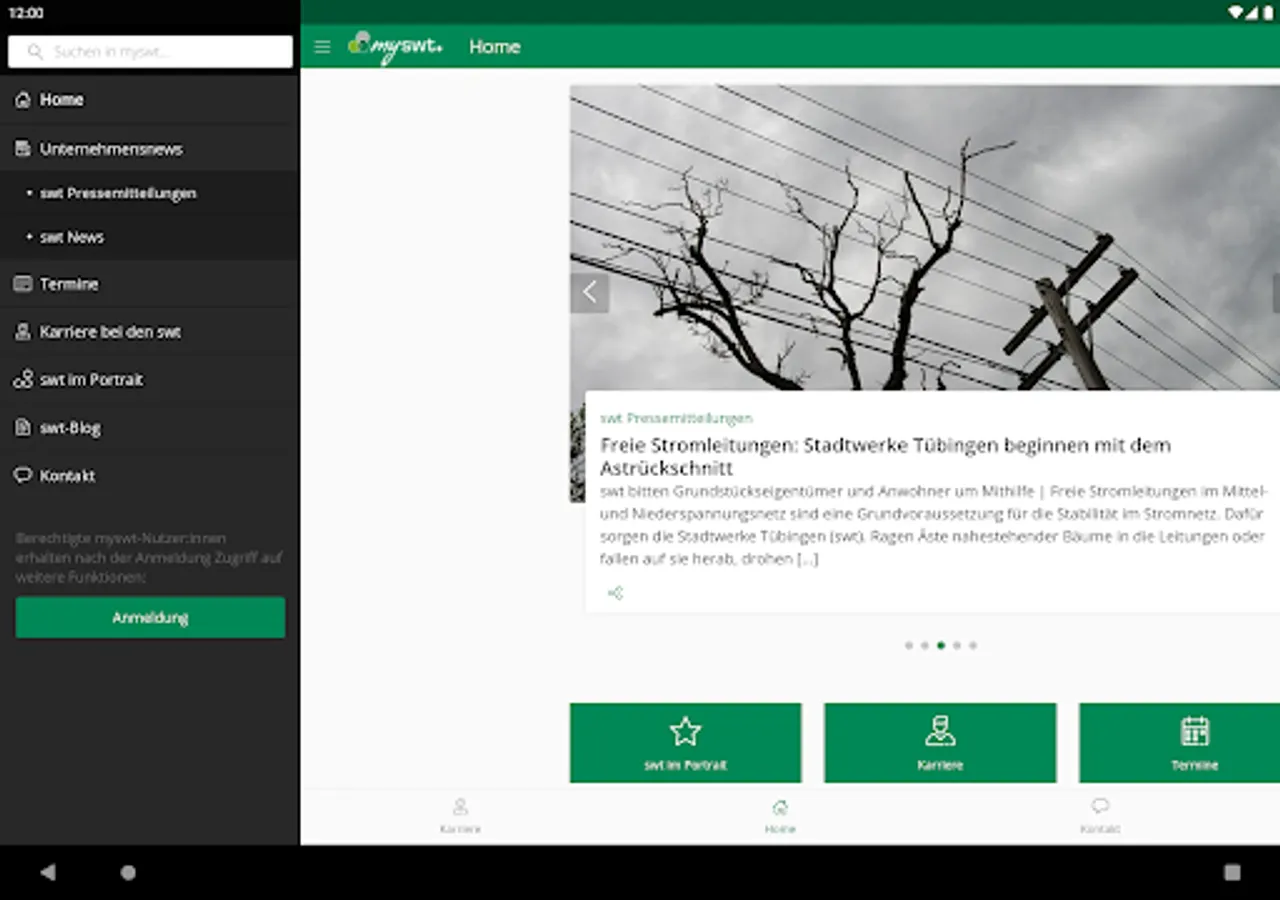The image size is (1280, 900).
Task: Click the Kontakt speech bubble icon in sidebar
Action: 23,476
